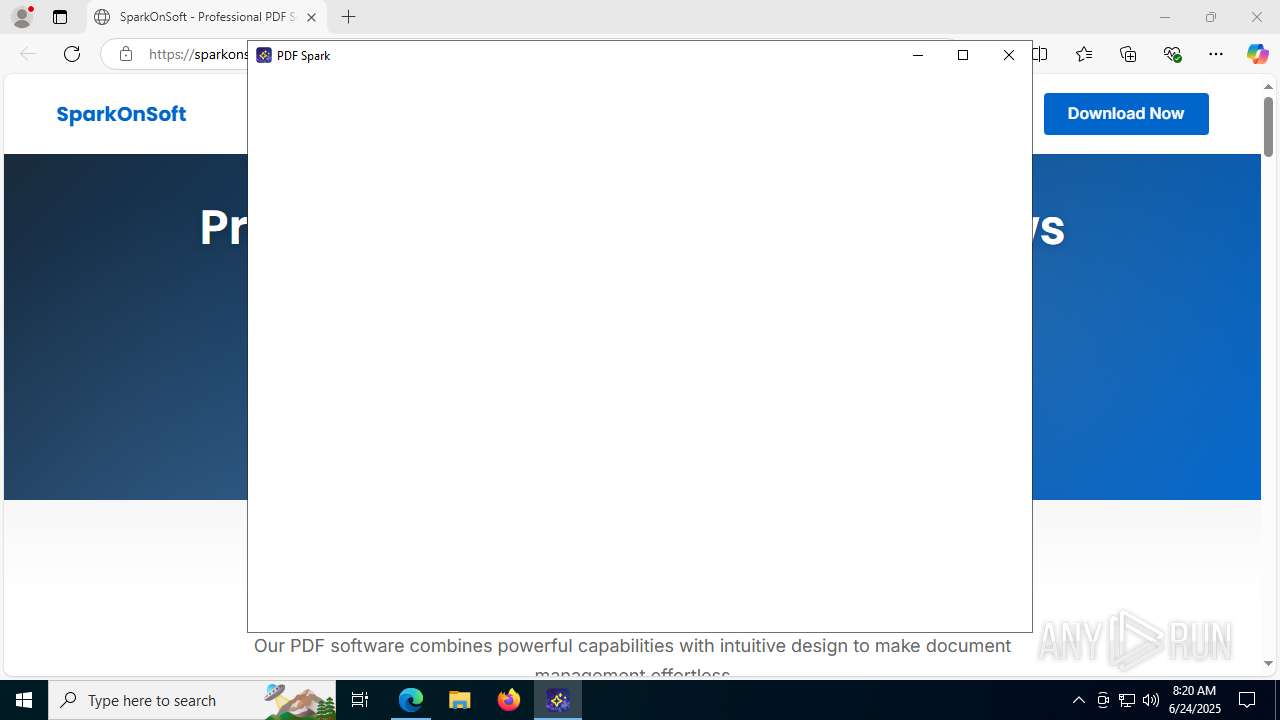Viewport: 1280px width, 720px height.
Task: Click the page vertical scrollbar thumb
Action: tap(1268, 126)
